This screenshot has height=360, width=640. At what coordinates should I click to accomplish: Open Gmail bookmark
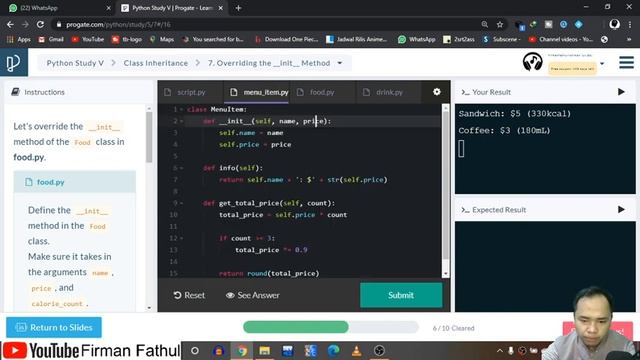click(x=51, y=39)
